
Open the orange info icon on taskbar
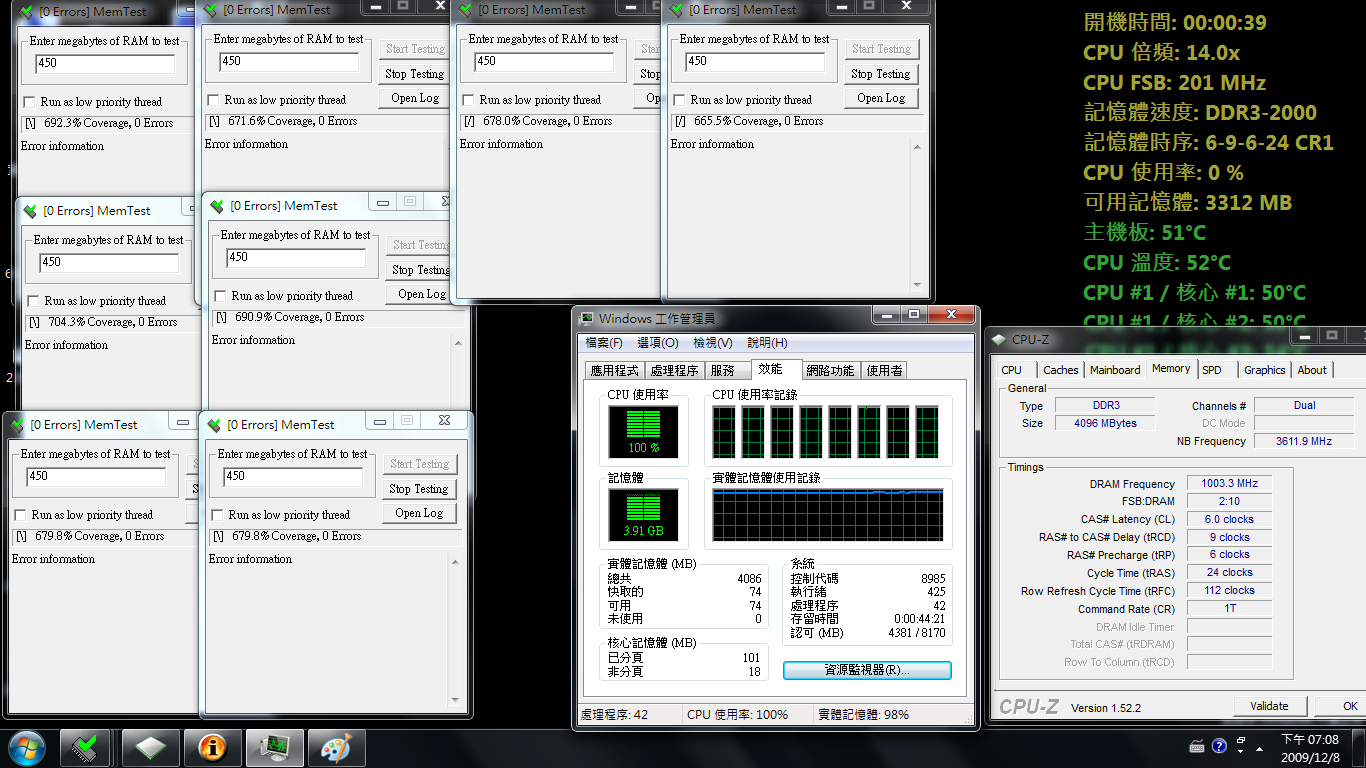pos(212,748)
